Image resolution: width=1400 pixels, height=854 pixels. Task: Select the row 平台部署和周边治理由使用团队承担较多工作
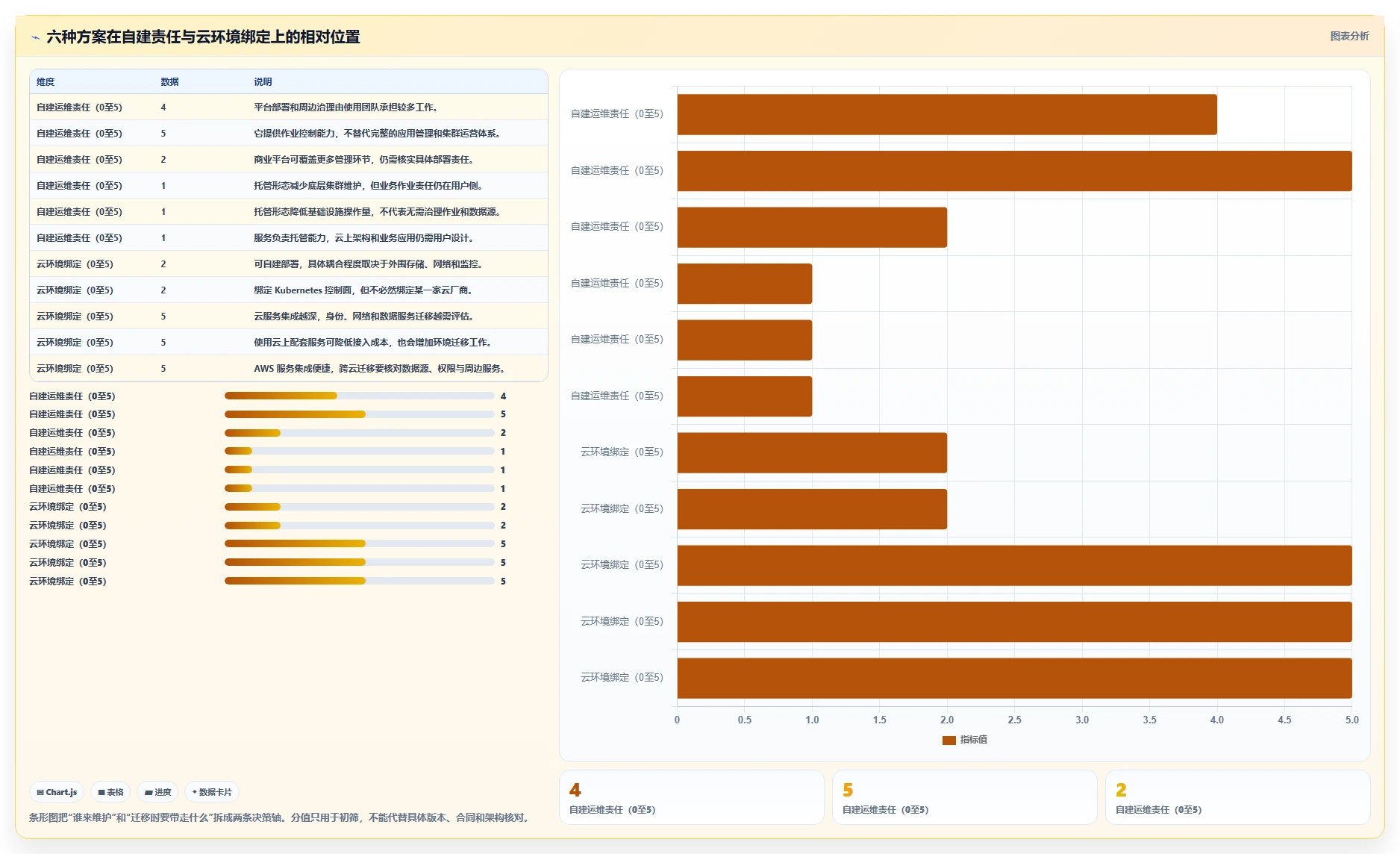[289, 107]
